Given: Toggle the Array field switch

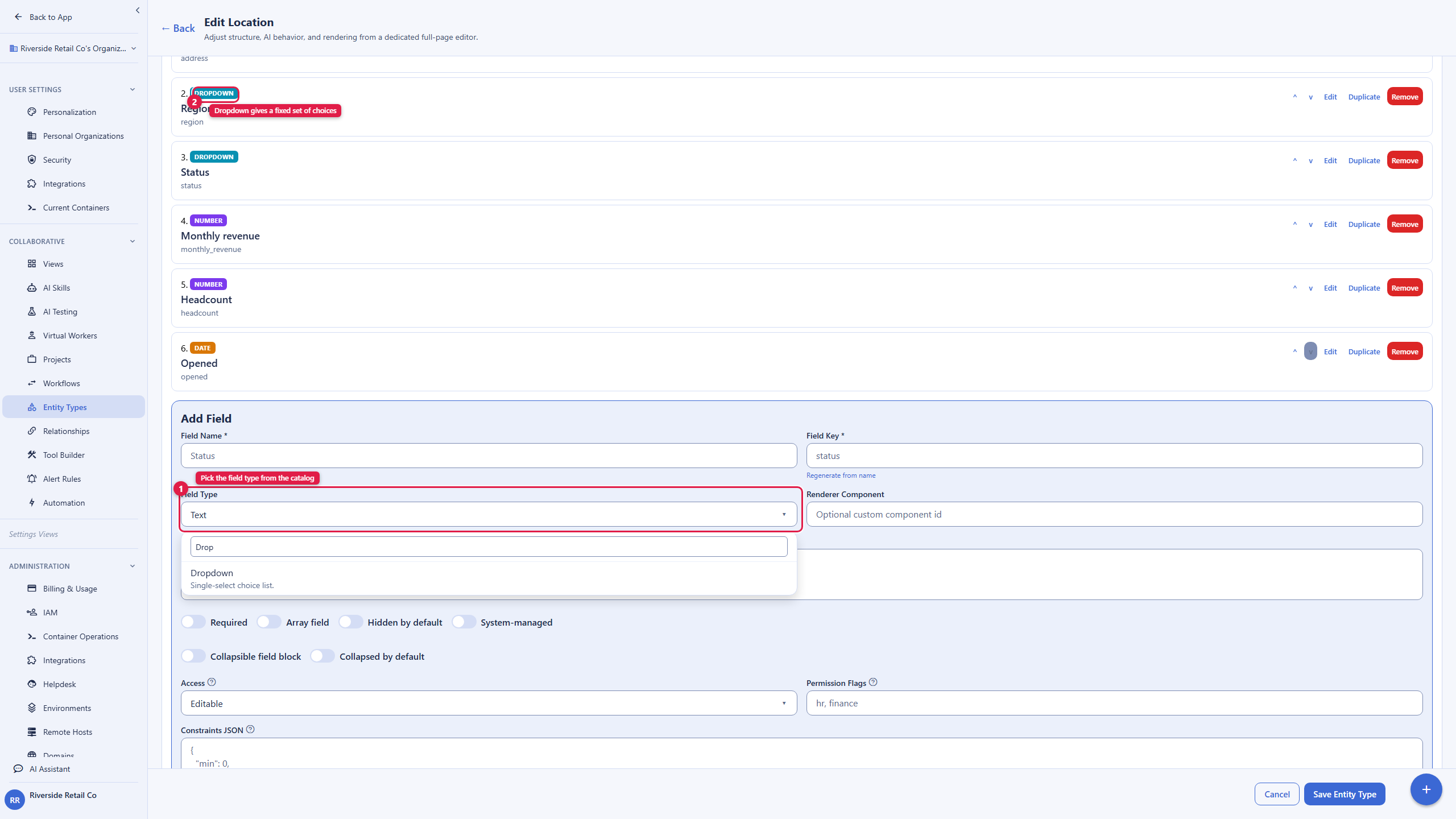Looking at the screenshot, I should pos(269,622).
